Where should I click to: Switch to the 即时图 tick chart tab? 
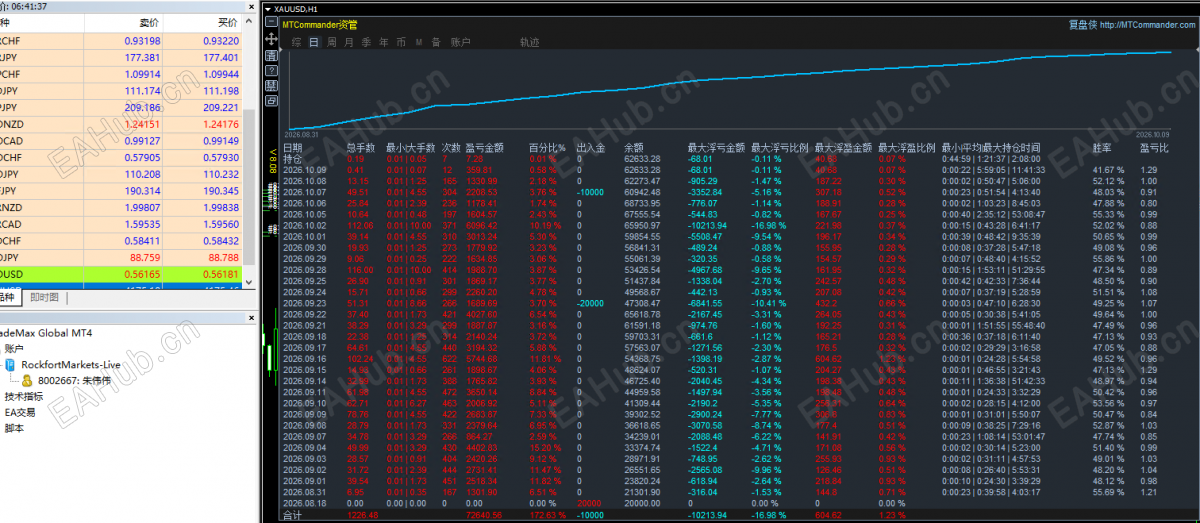[44, 298]
